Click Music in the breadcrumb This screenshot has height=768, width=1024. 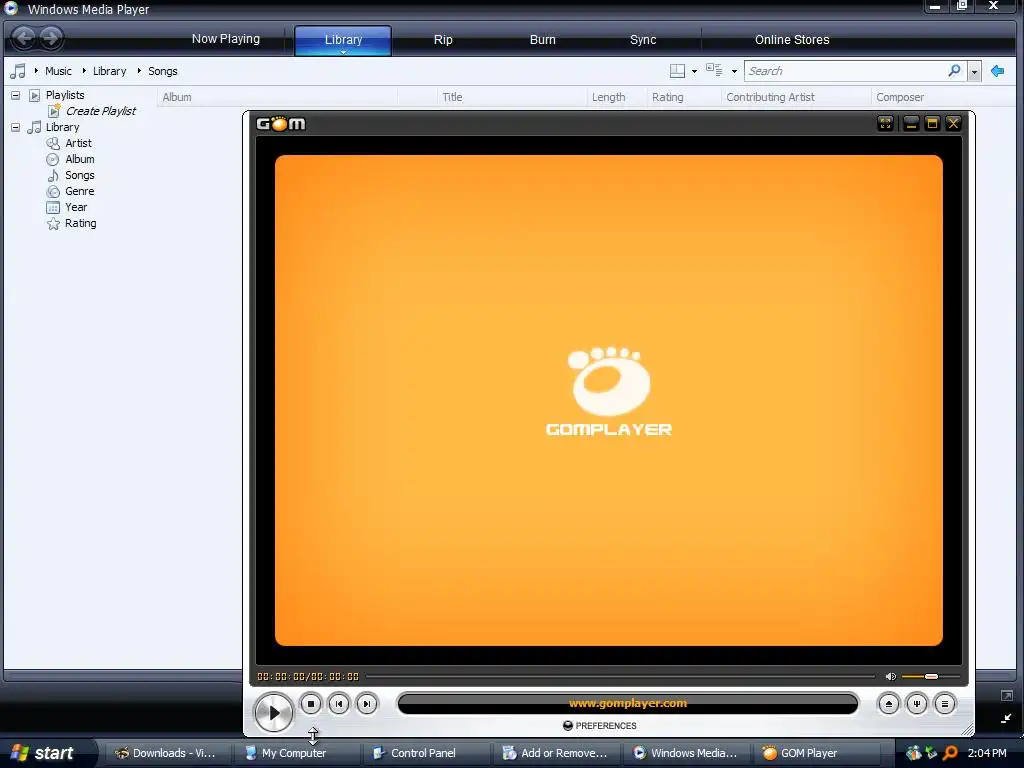[58, 71]
